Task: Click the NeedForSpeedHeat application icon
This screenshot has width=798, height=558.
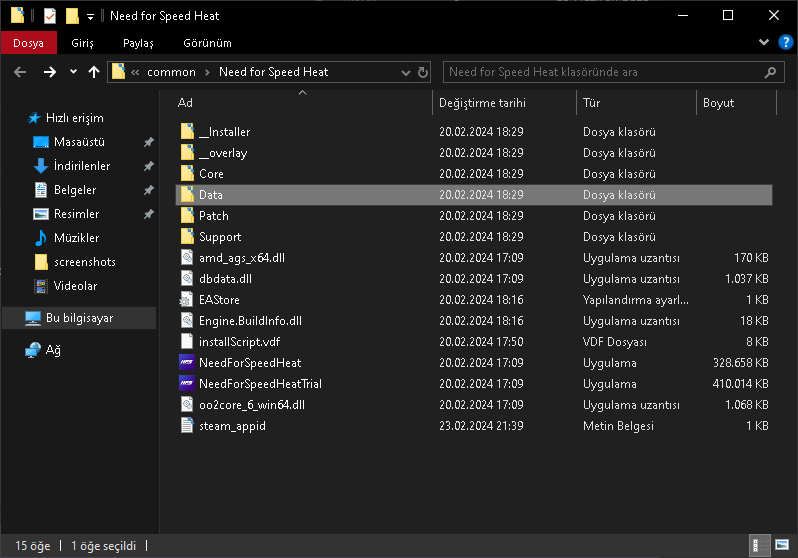Action: [187, 362]
